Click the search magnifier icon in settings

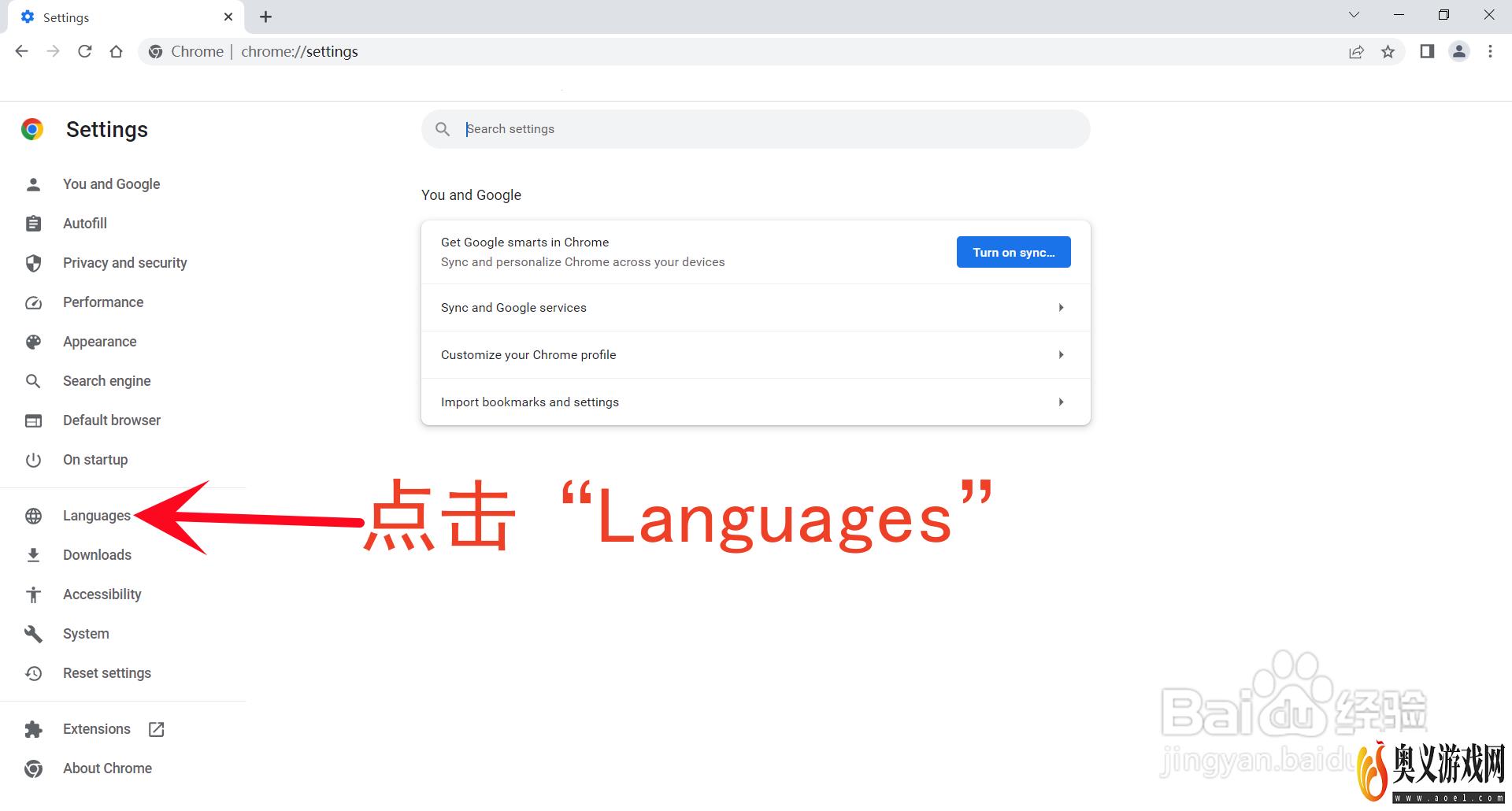443,129
